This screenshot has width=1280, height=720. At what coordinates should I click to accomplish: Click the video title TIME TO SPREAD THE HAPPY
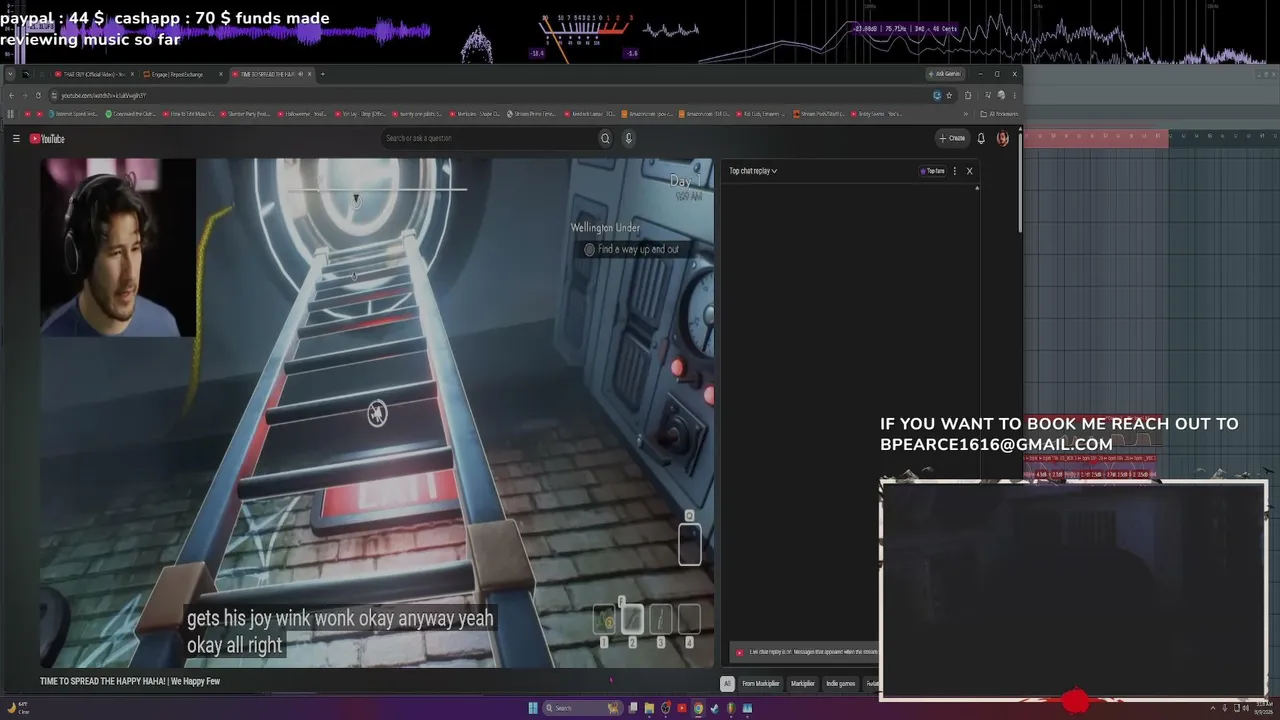[130, 681]
